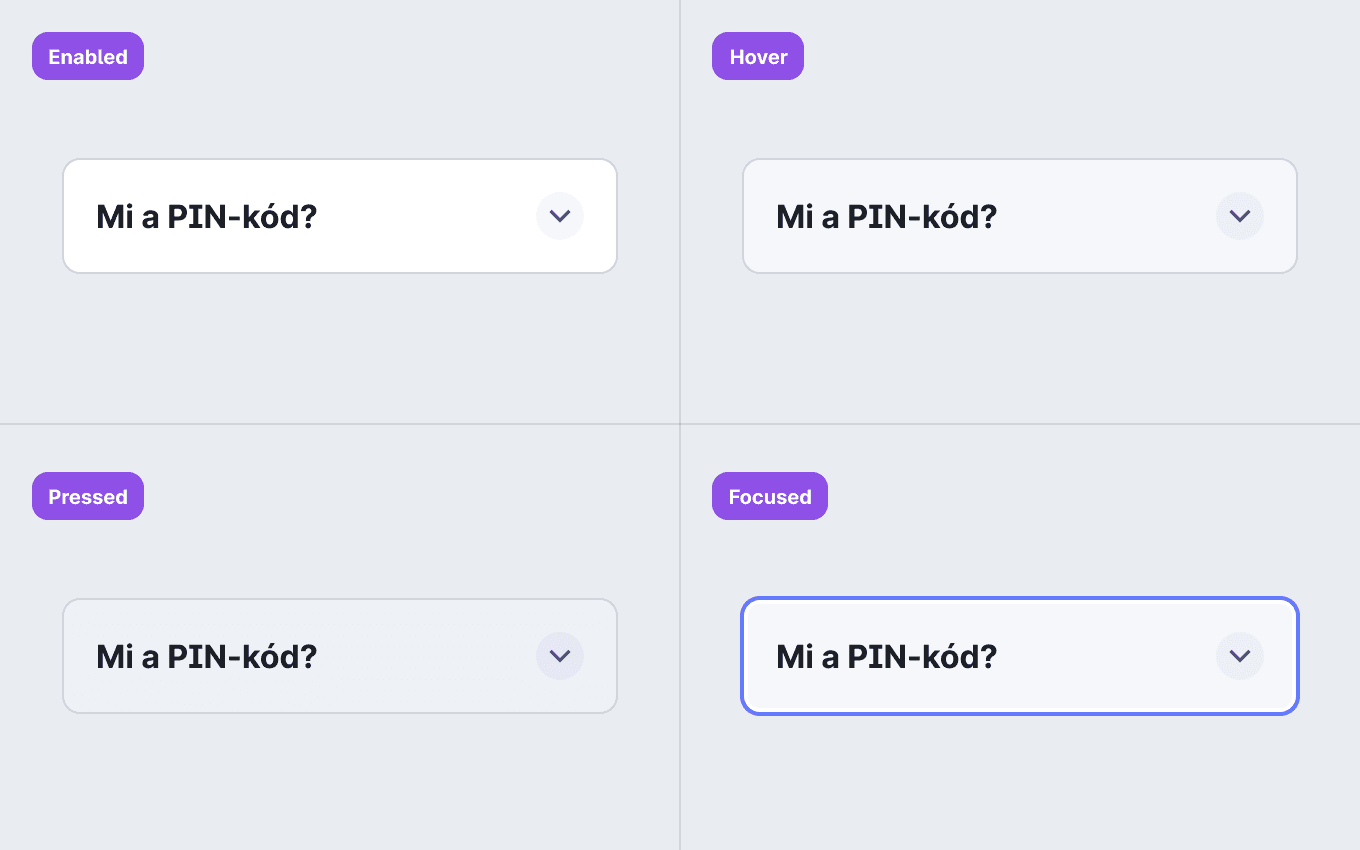This screenshot has width=1360, height=850.
Task: Click 'Mi a PIN-kód?' title in Hover card
Action: [x=886, y=216]
